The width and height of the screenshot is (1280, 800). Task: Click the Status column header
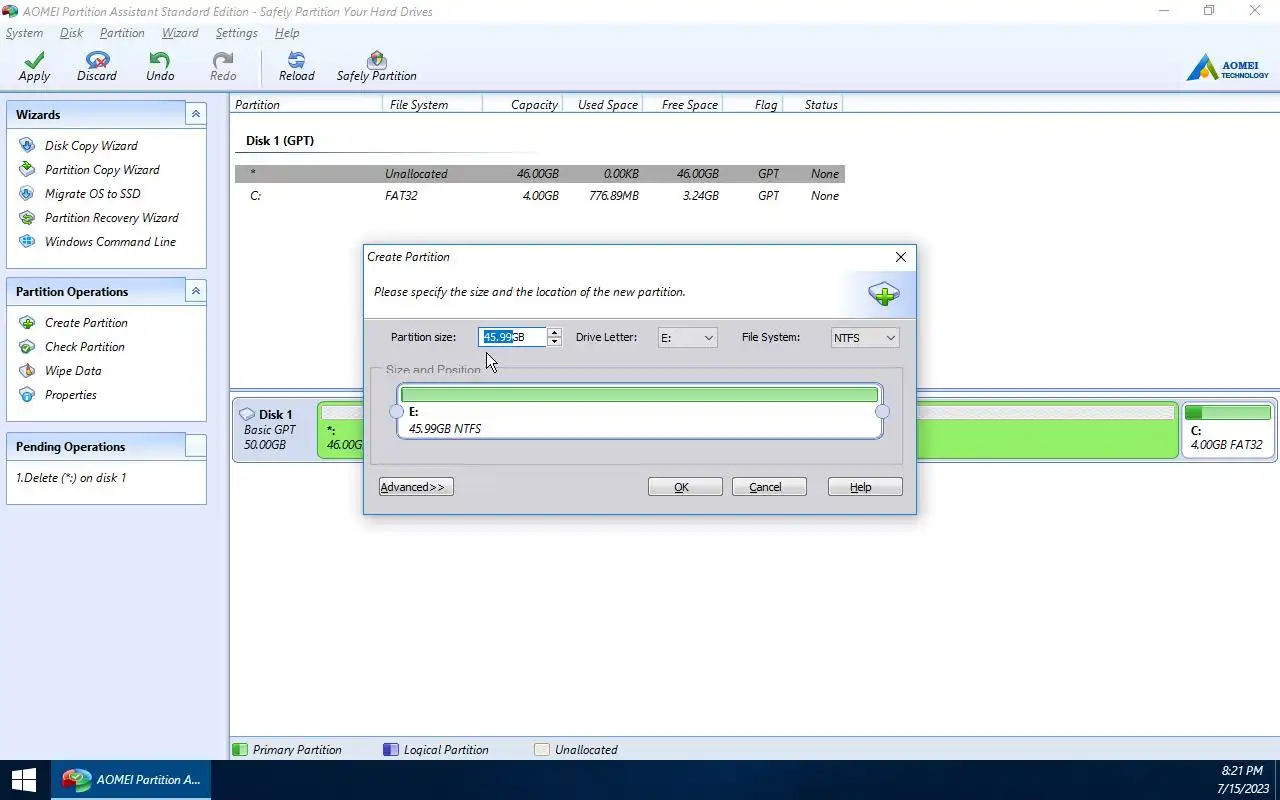[813, 104]
